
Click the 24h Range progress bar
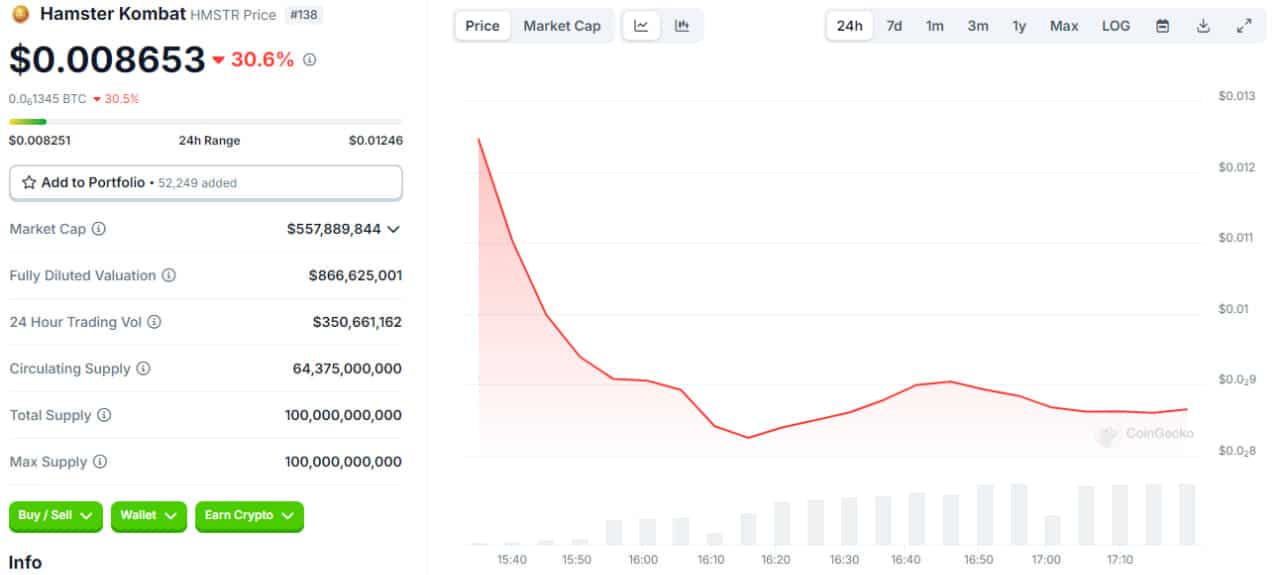(x=206, y=122)
